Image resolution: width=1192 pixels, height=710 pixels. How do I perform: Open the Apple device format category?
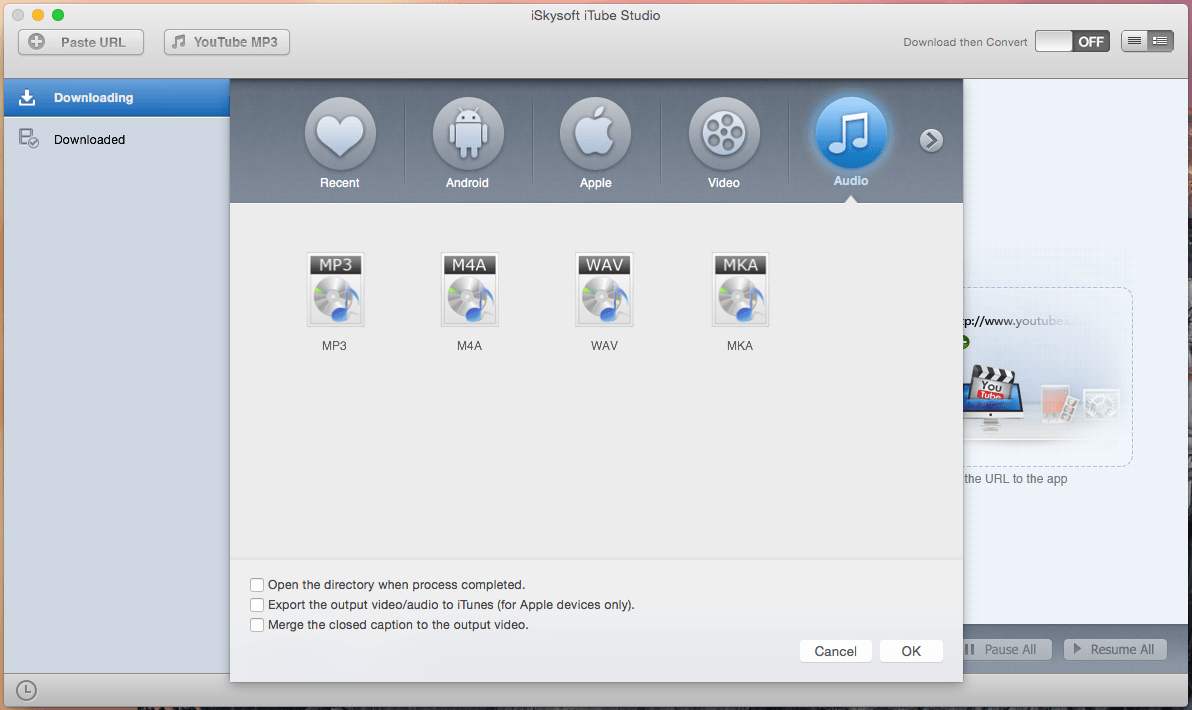tap(595, 133)
